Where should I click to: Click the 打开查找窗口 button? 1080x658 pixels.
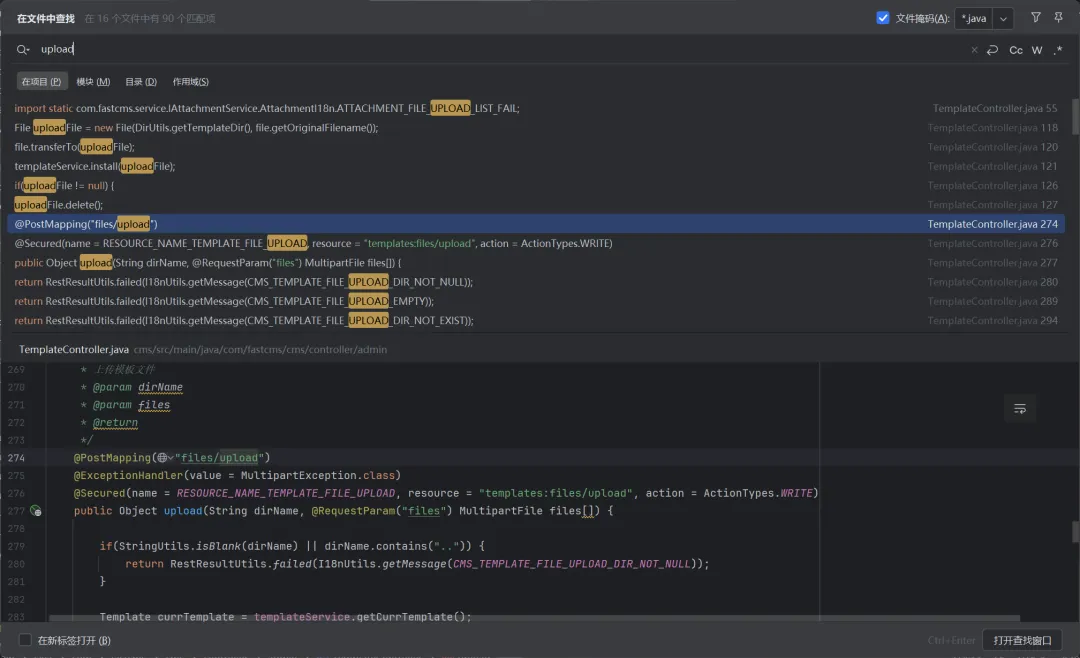(1024, 640)
